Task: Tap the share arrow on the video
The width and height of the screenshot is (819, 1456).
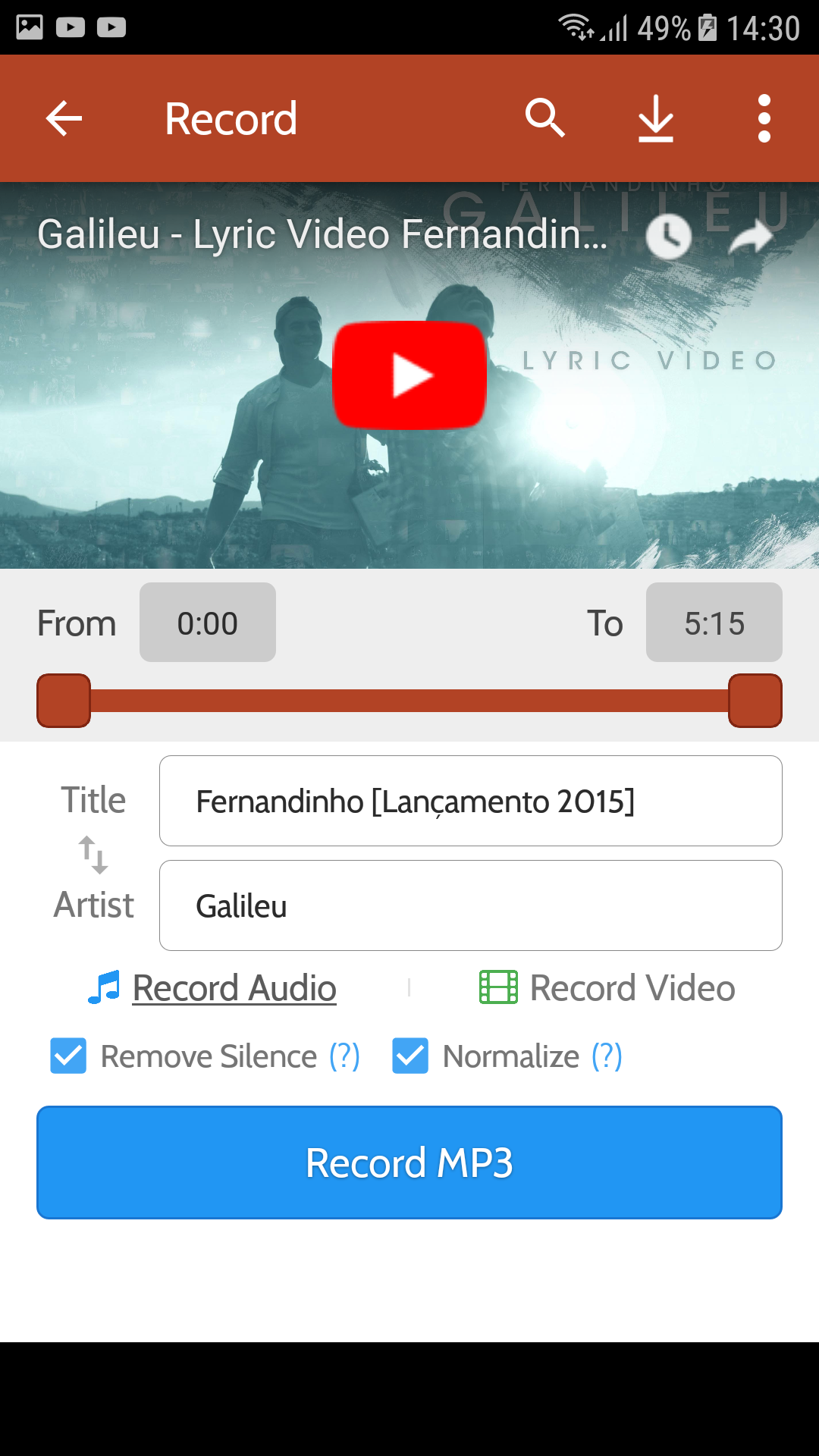Action: click(751, 237)
